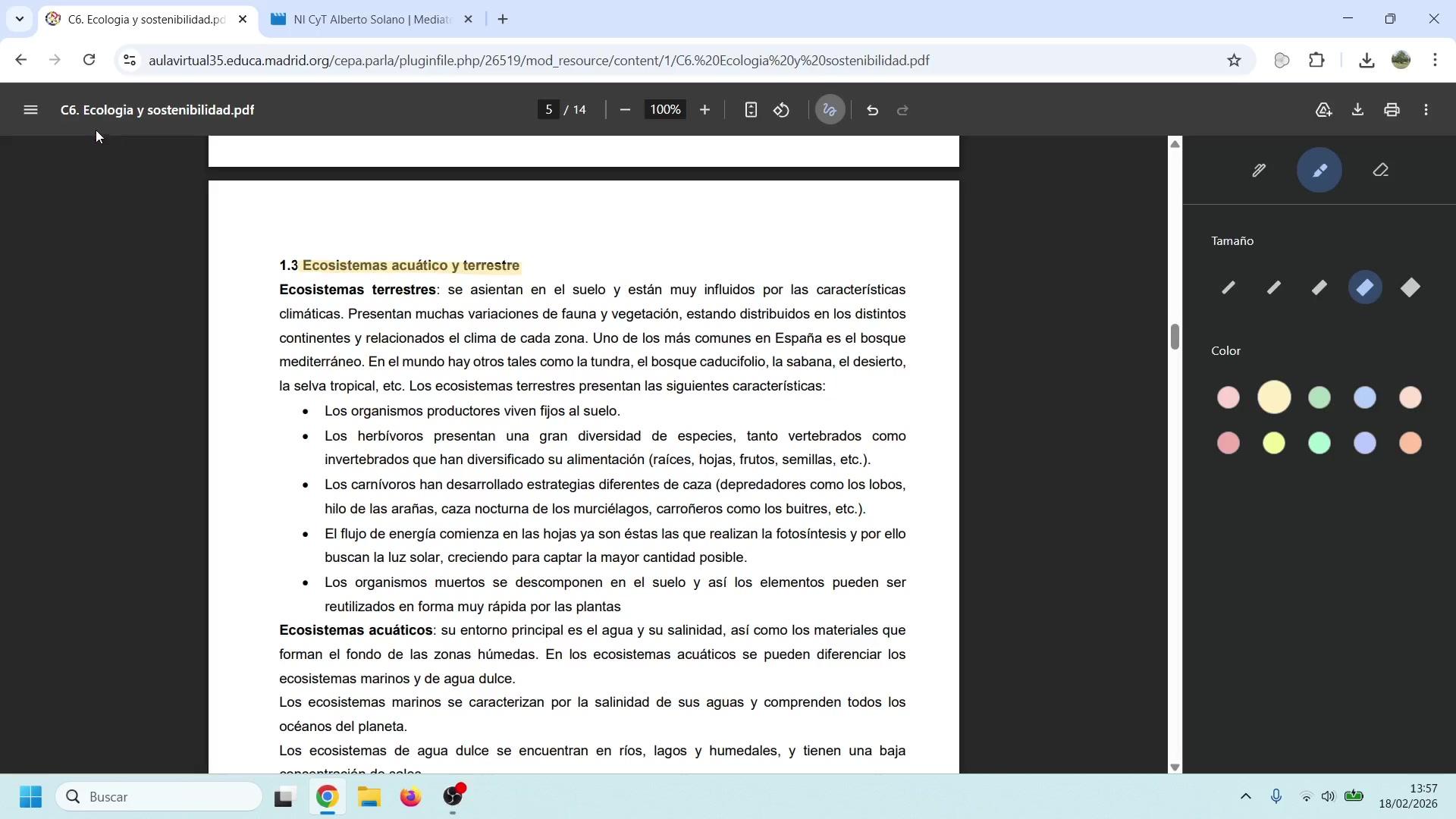Open the PDF sidebar menu
The width and height of the screenshot is (1456, 819).
click(x=30, y=110)
